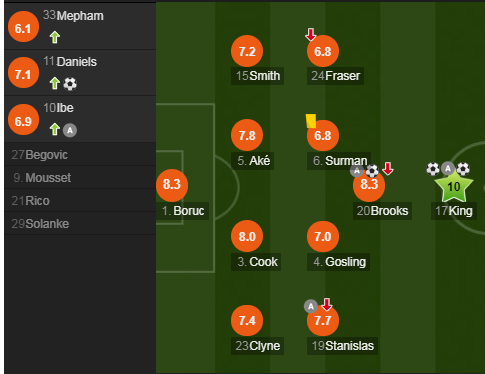
Task: Select Clyne's 7.4 rating circle
Action: pyautogui.click(x=247, y=321)
